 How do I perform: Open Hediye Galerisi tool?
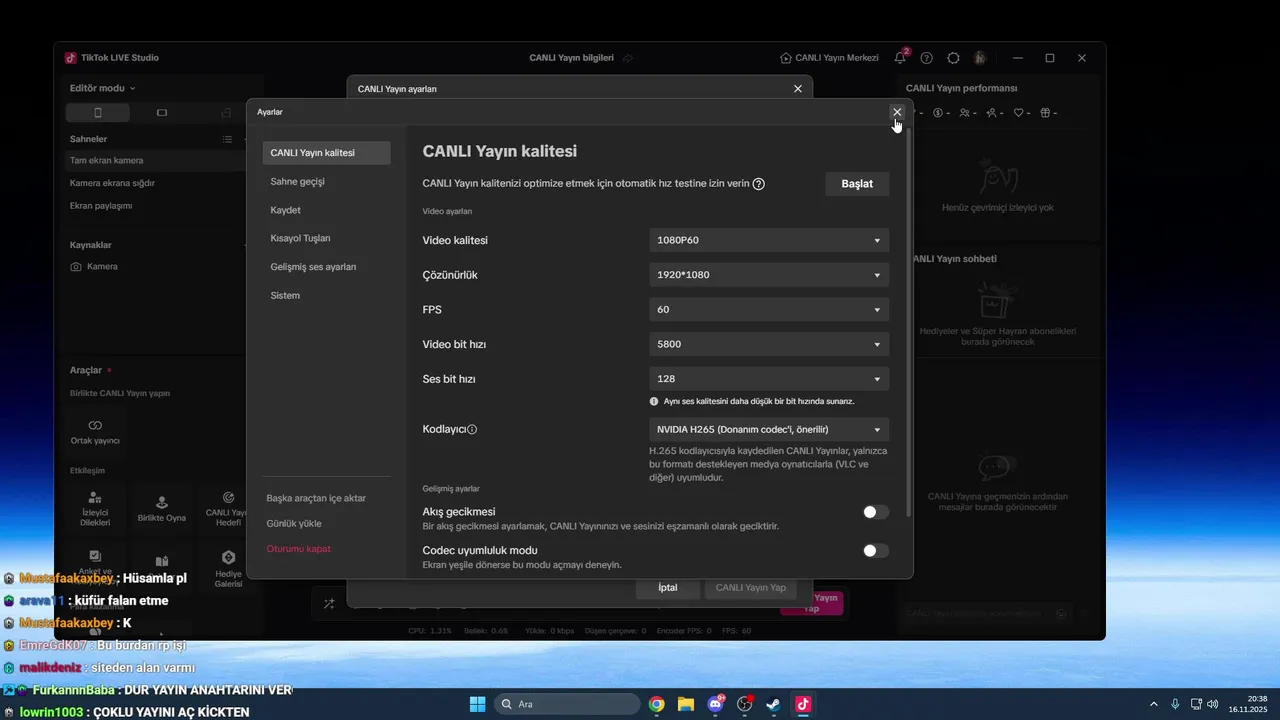point(228,568)
